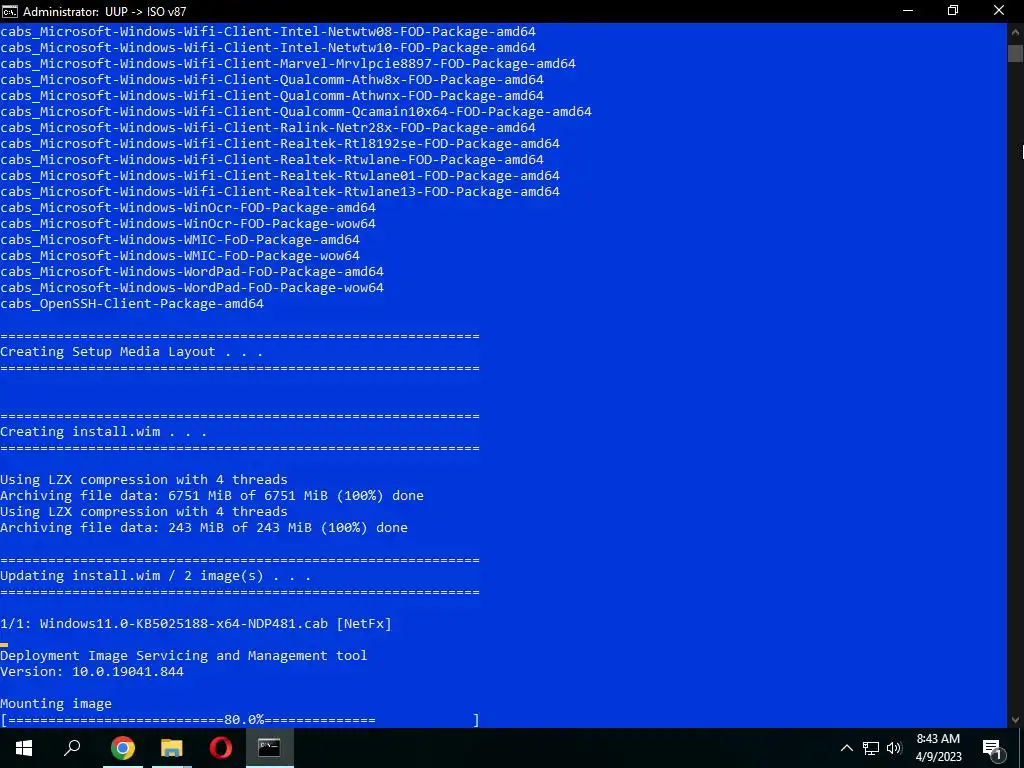The height and width of the screenshot is (768, 1024).
Task: Select the Command Prompt taskbar button
Action: [269, 748]
